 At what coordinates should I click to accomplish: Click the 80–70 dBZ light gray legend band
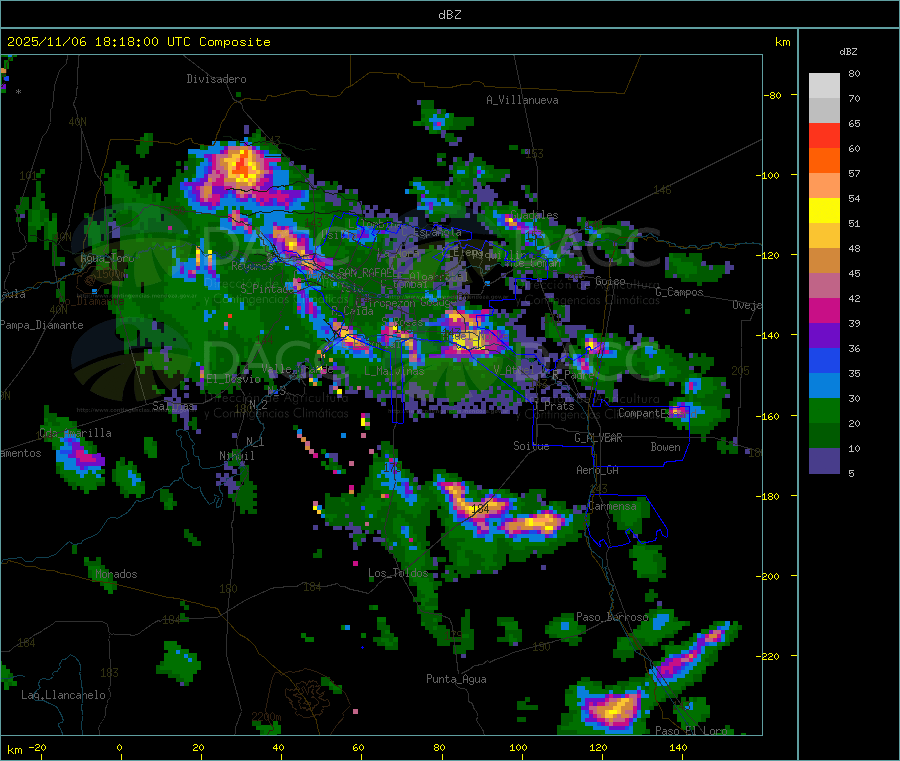(x=824, y=86)
